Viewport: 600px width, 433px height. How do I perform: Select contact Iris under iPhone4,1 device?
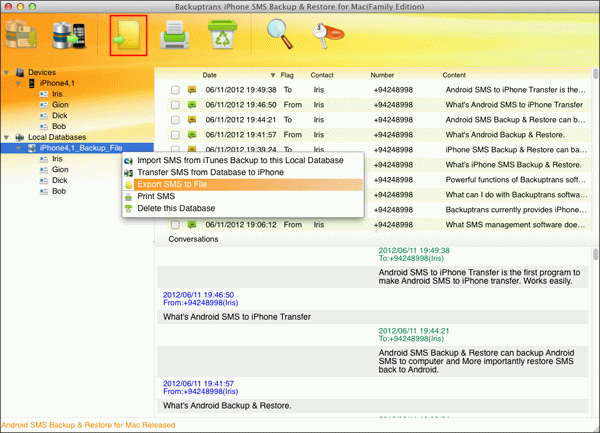(57, 94)
